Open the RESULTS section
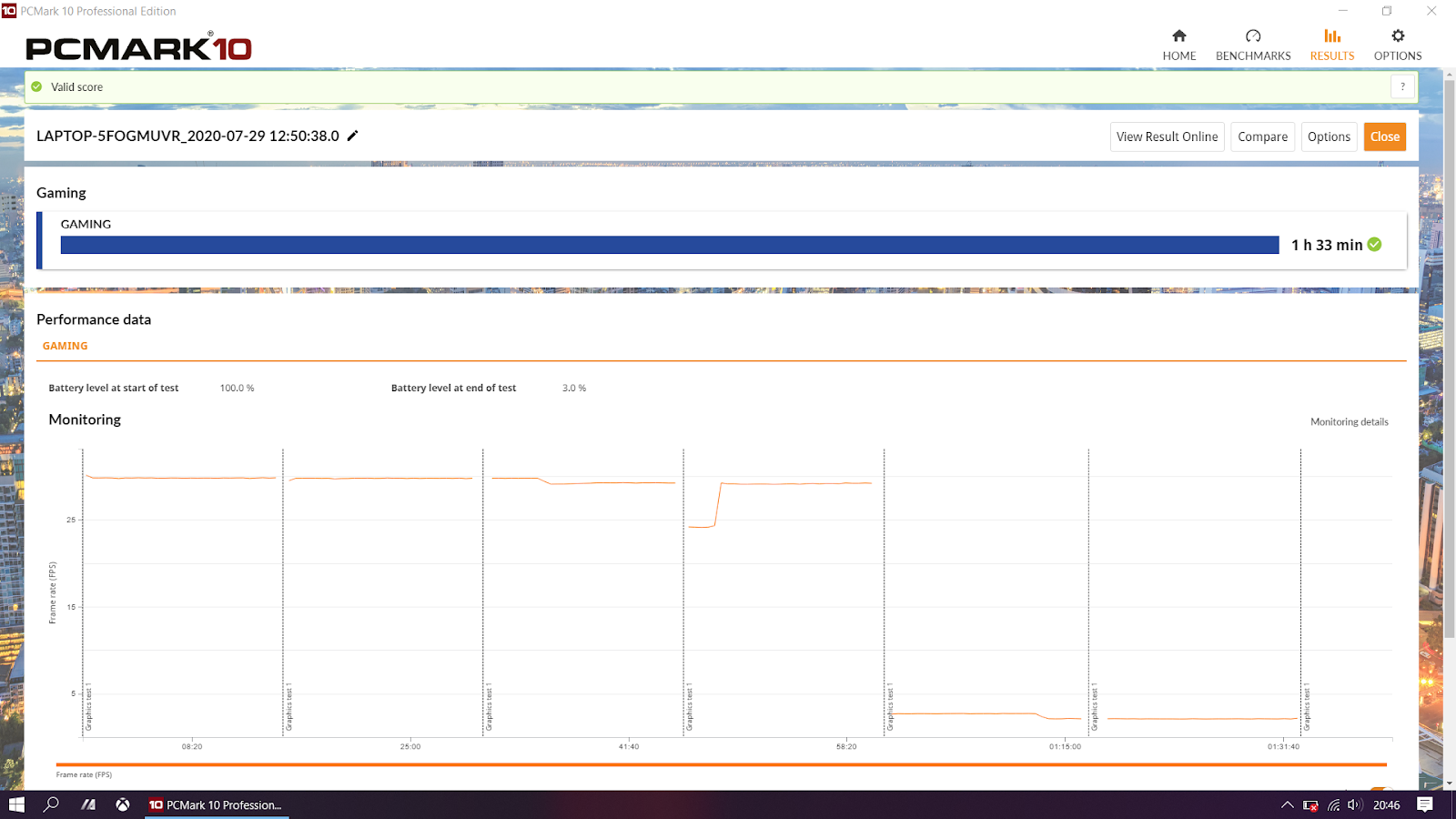The image size is (1456, 819). [x=1332, y=45]
